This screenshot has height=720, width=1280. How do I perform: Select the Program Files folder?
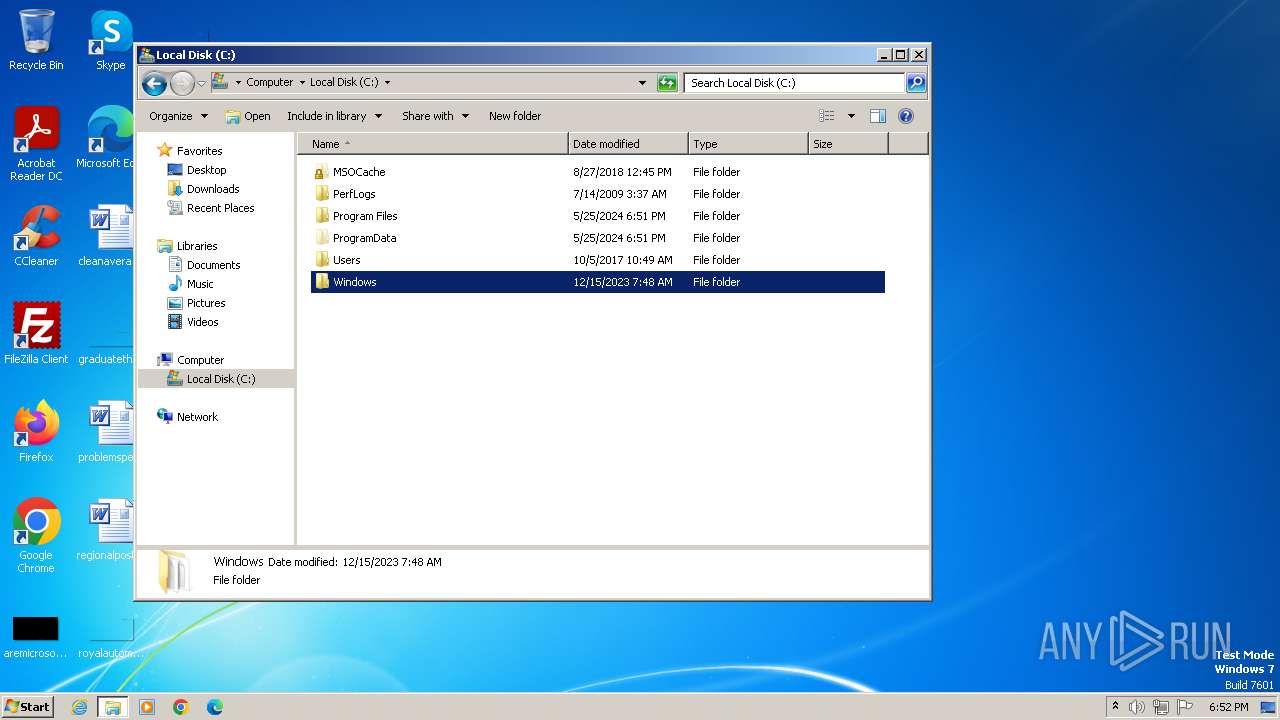[x=365, y=216]
